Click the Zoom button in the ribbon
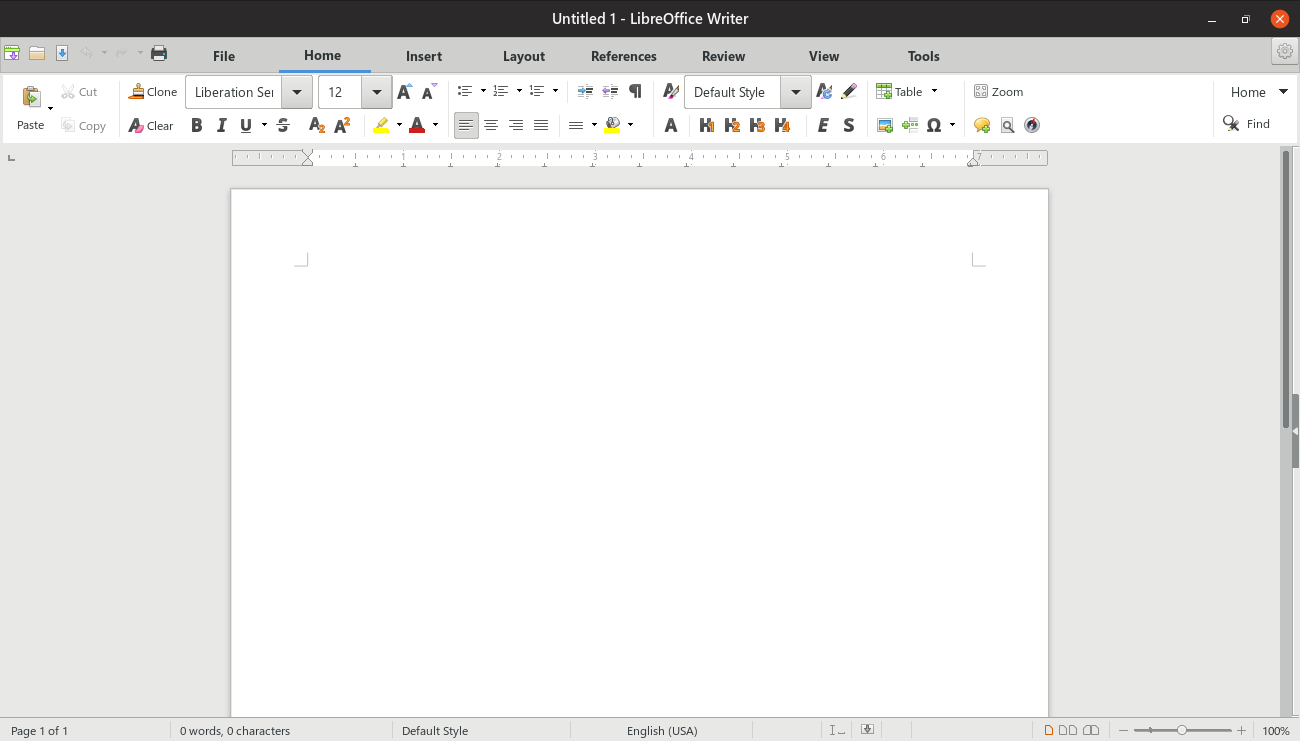This screenshot has width=1300, height=741. click(x=998, y=92)
